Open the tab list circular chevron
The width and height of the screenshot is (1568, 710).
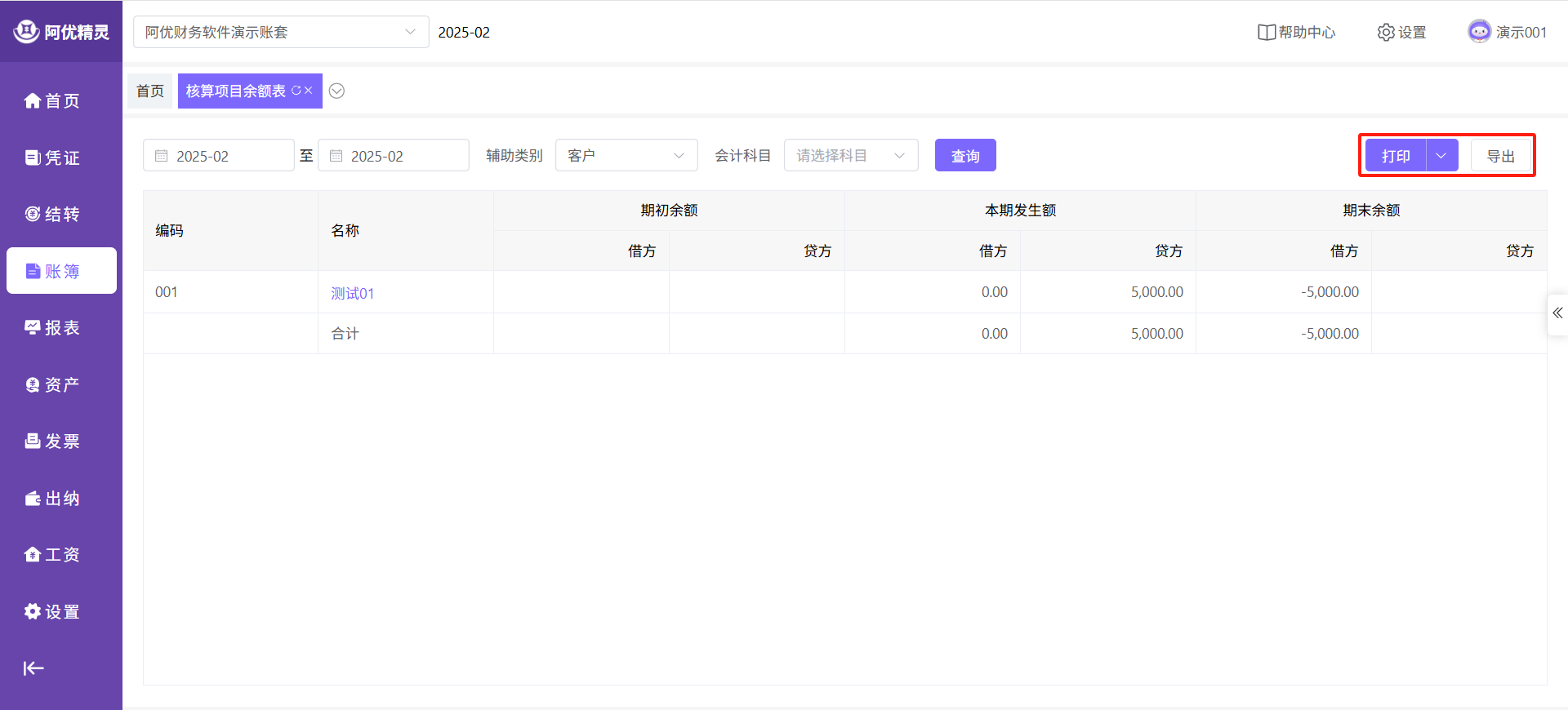coord(336,91)
